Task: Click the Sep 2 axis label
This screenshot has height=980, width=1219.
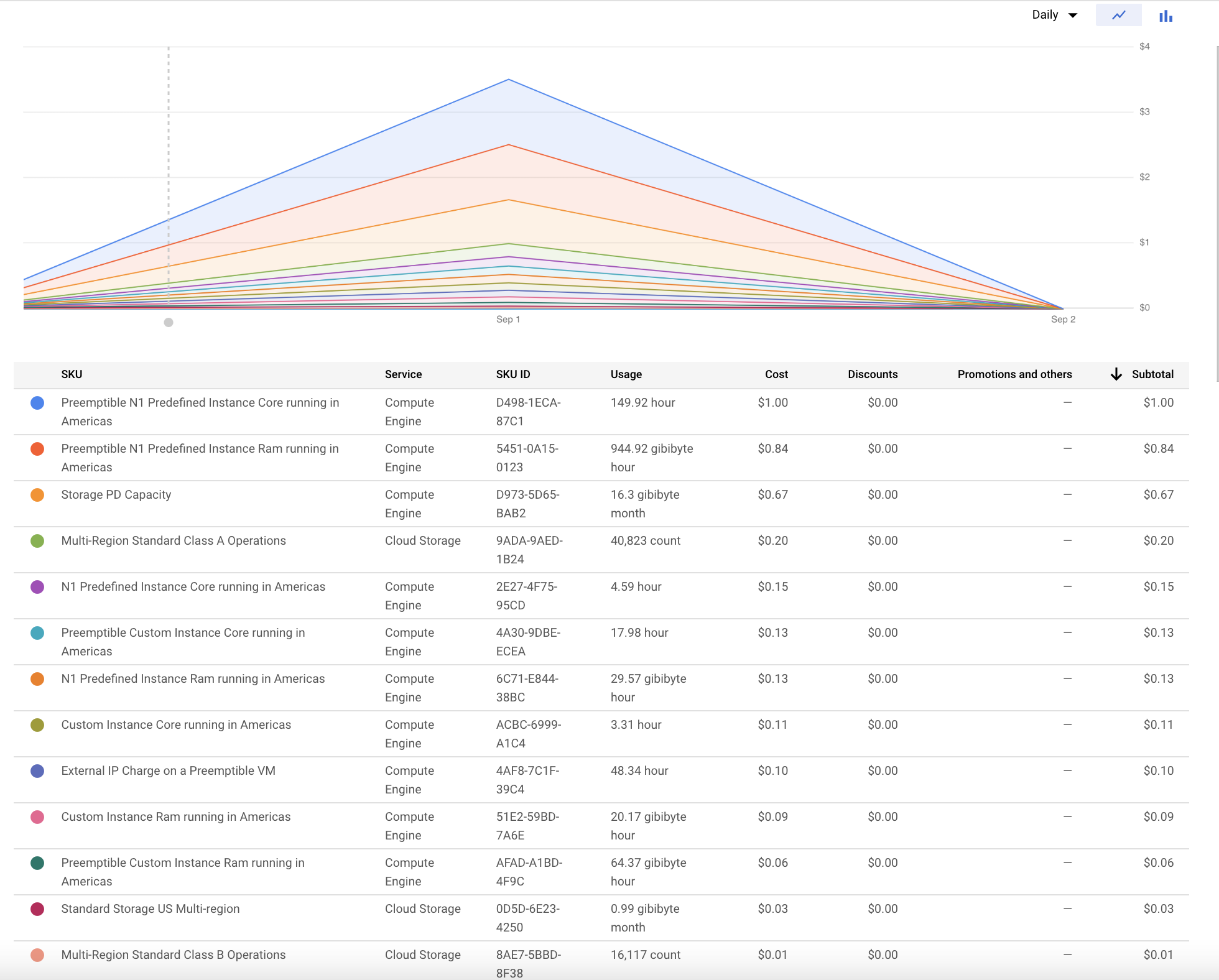Action: [1063, 320]
